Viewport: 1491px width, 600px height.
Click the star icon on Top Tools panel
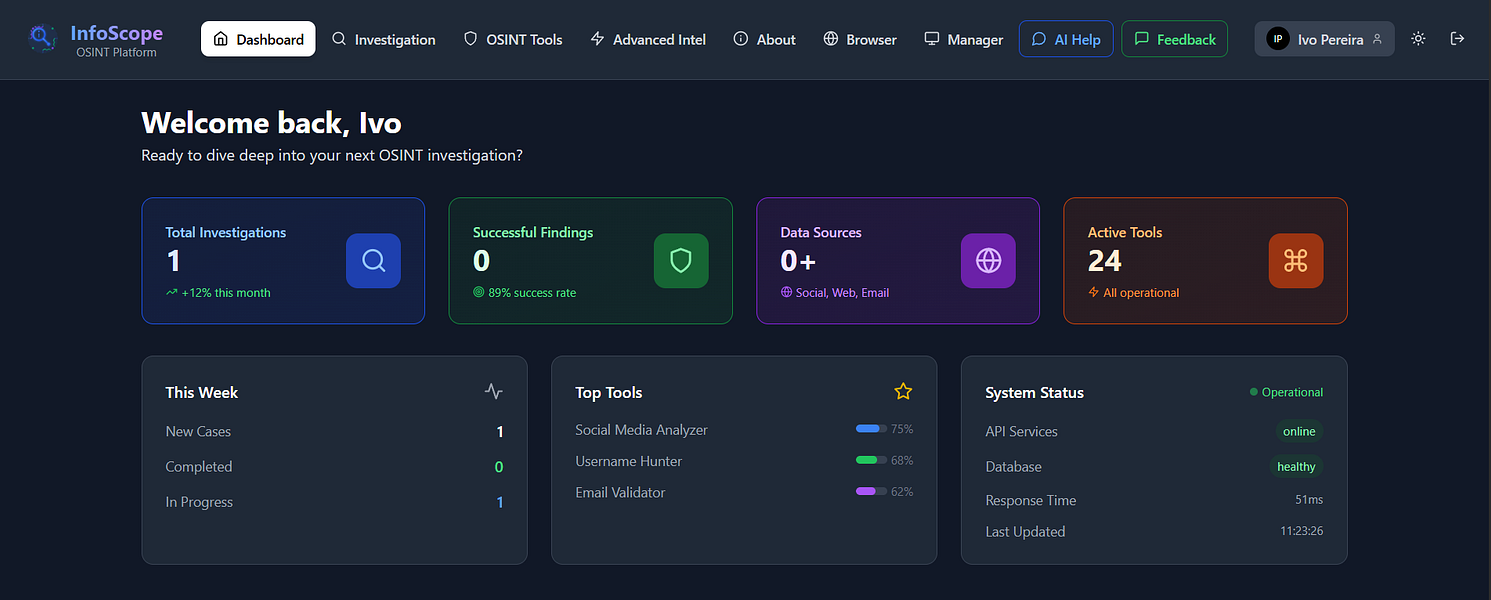[x=903, y=391]
